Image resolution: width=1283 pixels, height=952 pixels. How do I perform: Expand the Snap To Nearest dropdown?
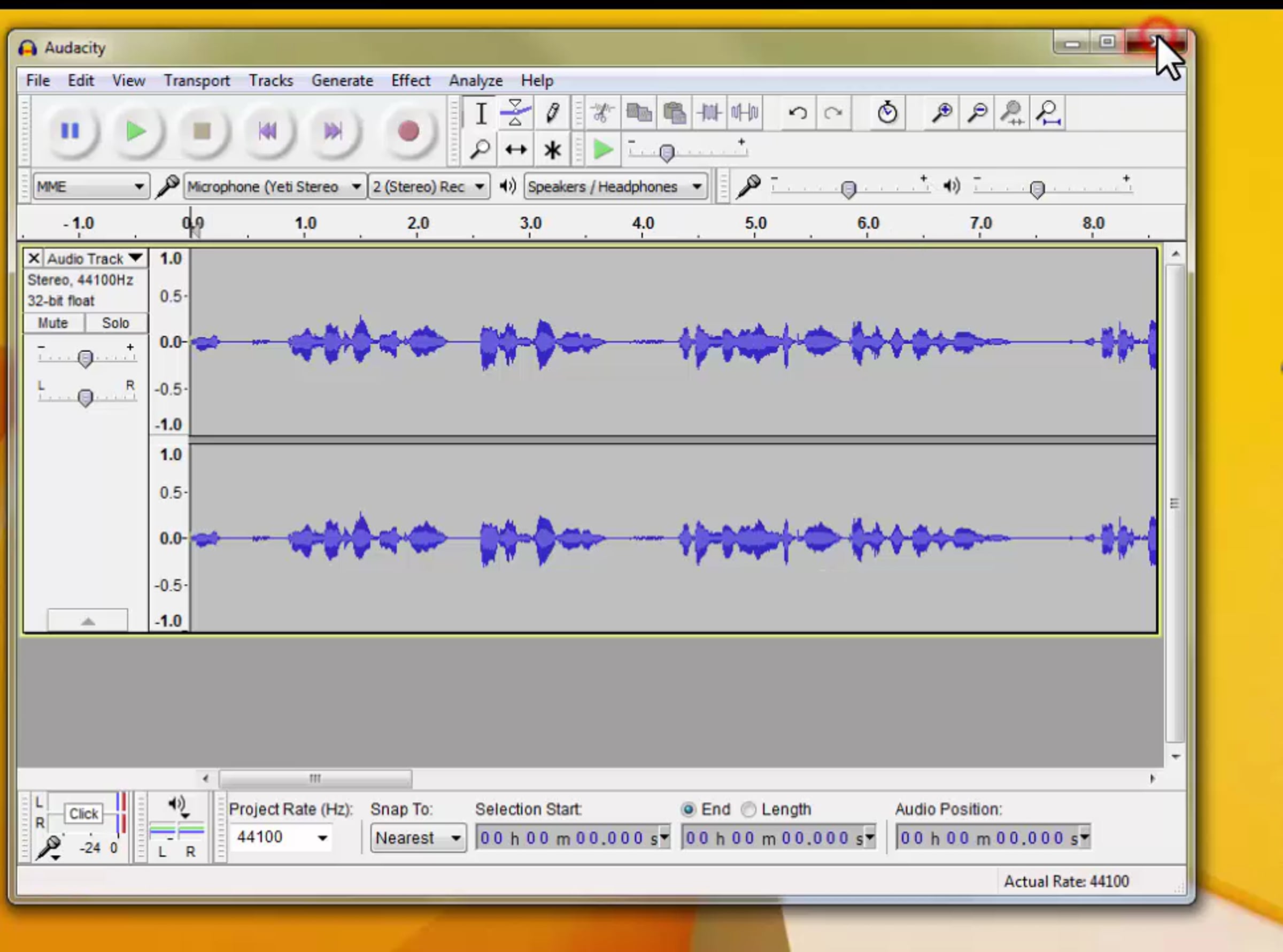[418, 837]
